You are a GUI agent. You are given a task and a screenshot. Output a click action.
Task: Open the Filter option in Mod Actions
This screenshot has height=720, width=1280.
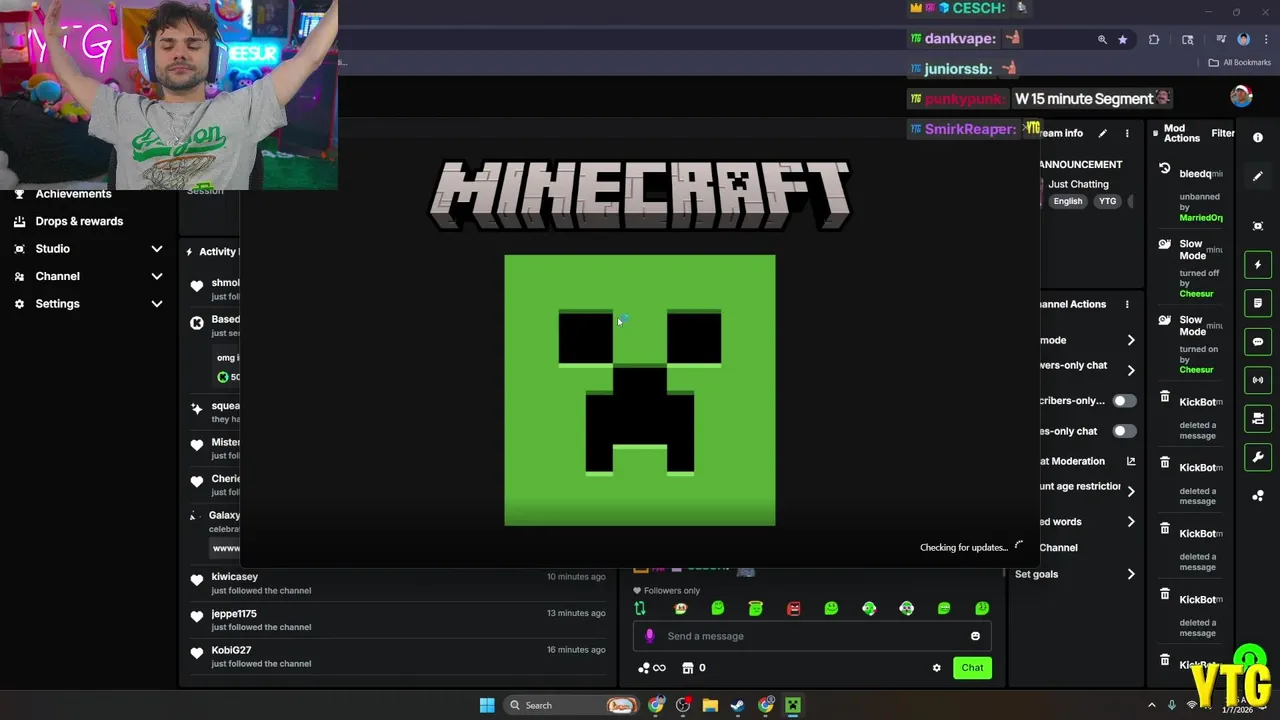pyautogui.click(x=1223, y=133)
